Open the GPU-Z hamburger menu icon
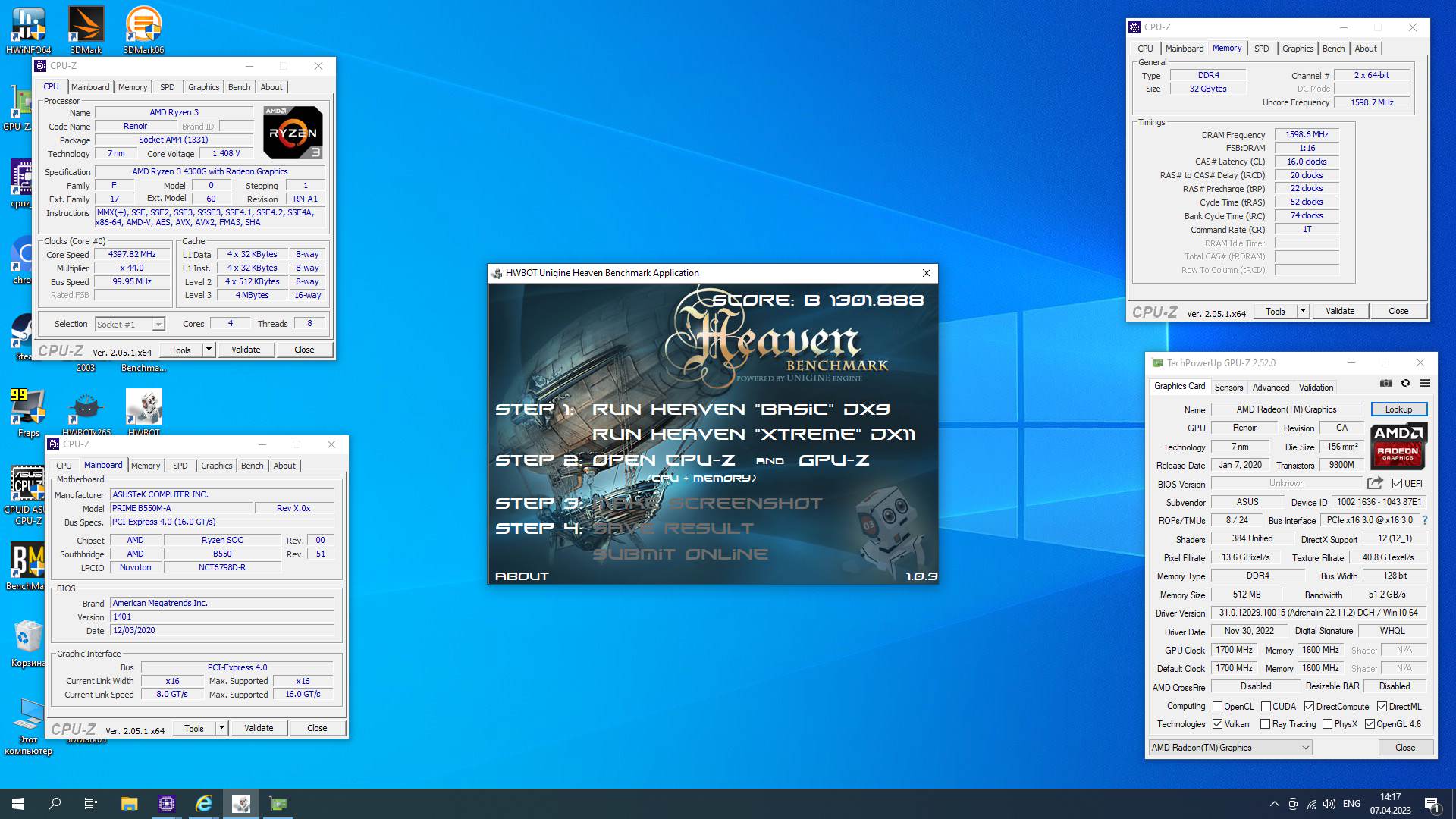The width and height of the screenshot is (1456, 819). [x=1425, y=384]
